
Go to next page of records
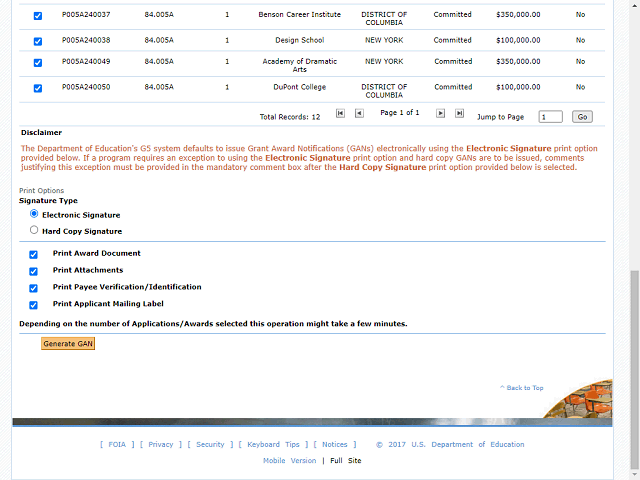[440, 113]
